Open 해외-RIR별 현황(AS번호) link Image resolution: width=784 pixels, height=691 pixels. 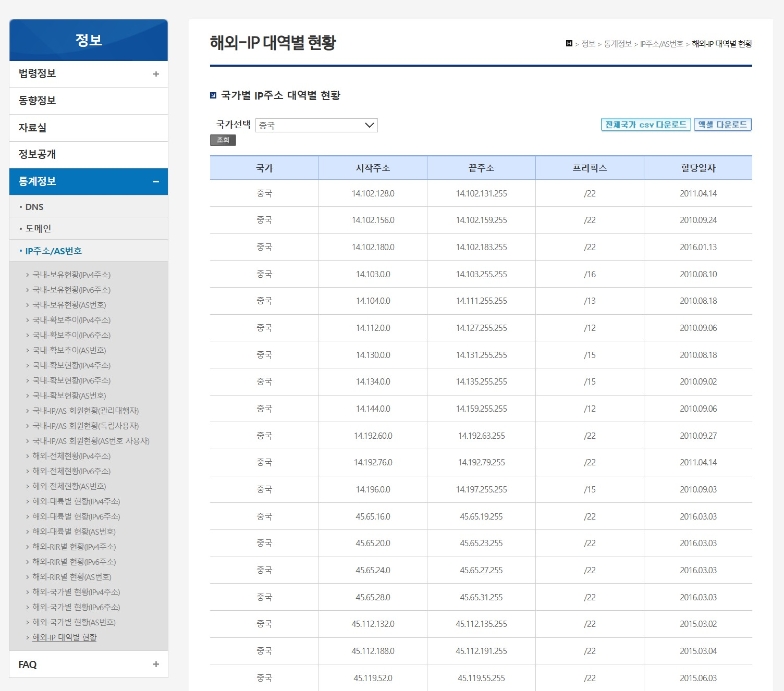coord(73,577)
